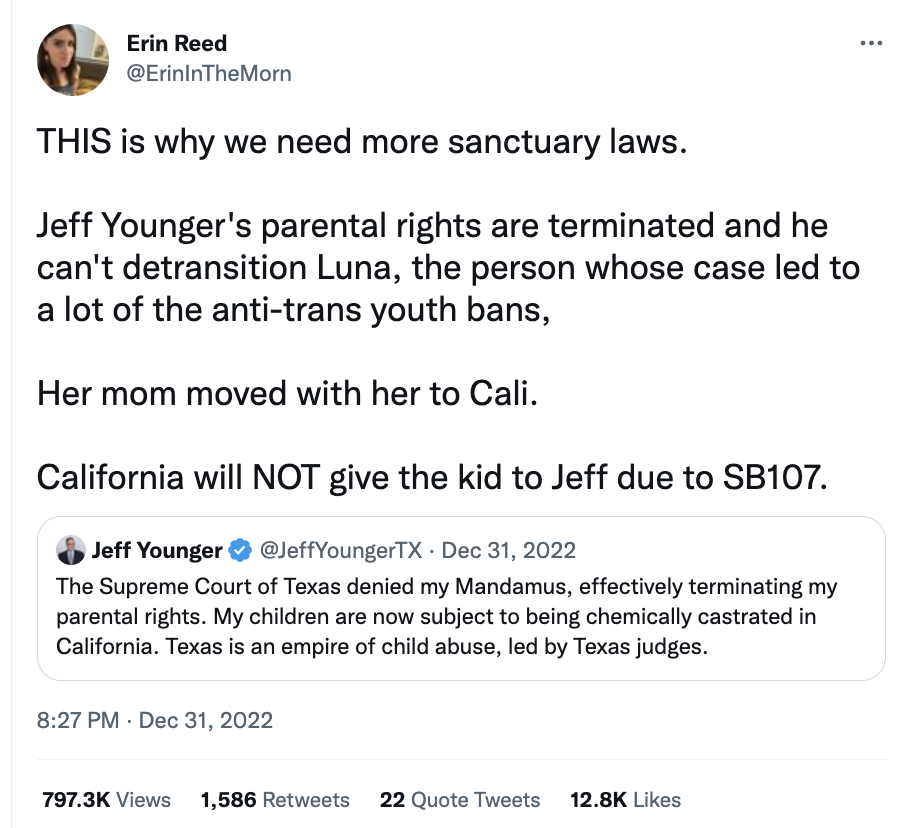The width and height of the screenshot is (902, 828).
Task: Click the blue verified badge
Action: coord(240,551)
